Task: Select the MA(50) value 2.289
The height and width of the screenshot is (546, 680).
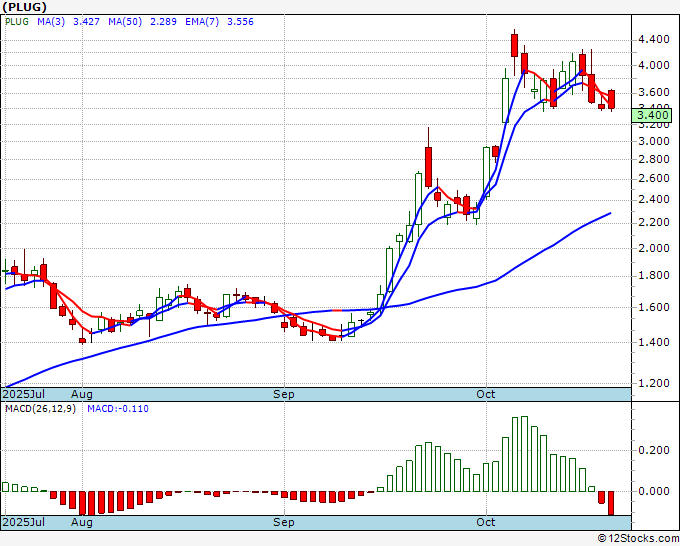Action: (163, 22)
